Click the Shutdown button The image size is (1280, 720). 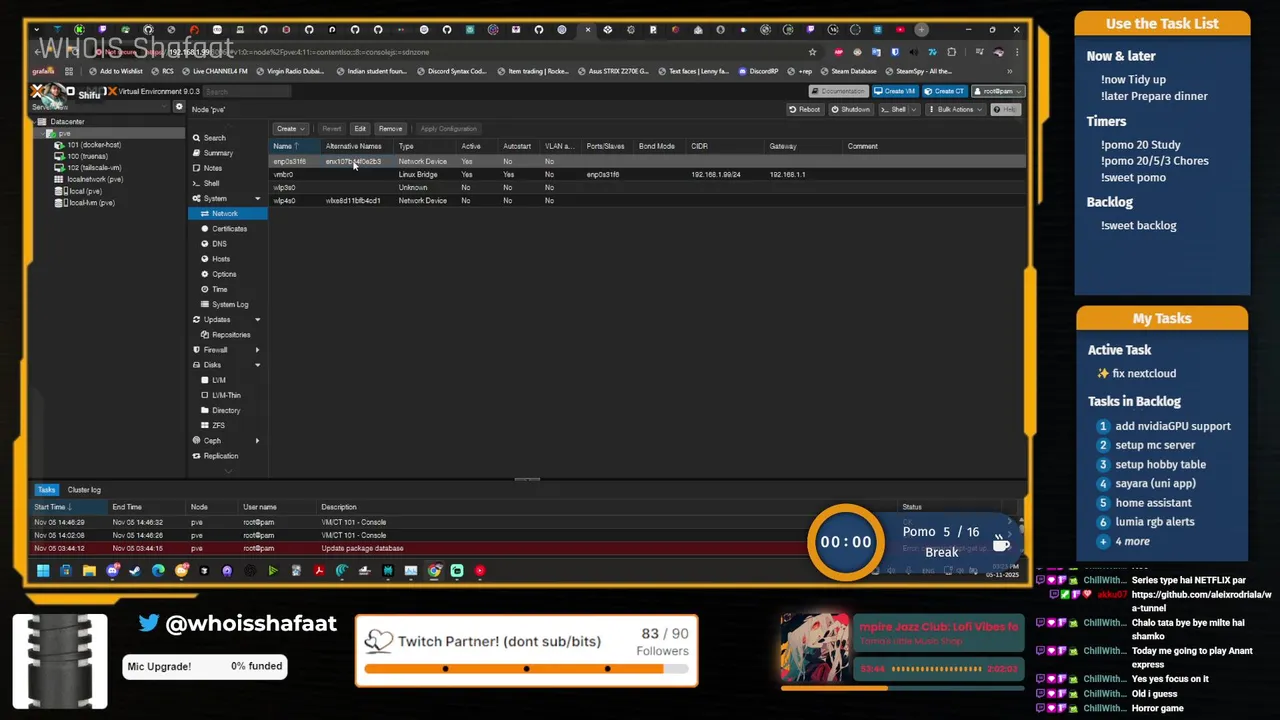[x=851, y=110]
